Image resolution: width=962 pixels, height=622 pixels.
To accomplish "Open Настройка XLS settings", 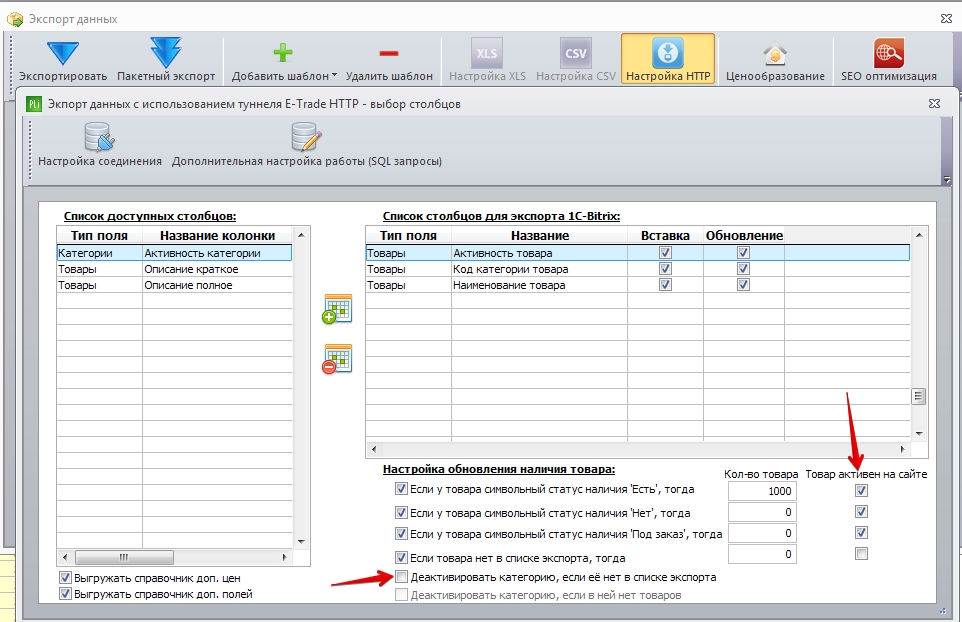I will click(x=487, y=60).
